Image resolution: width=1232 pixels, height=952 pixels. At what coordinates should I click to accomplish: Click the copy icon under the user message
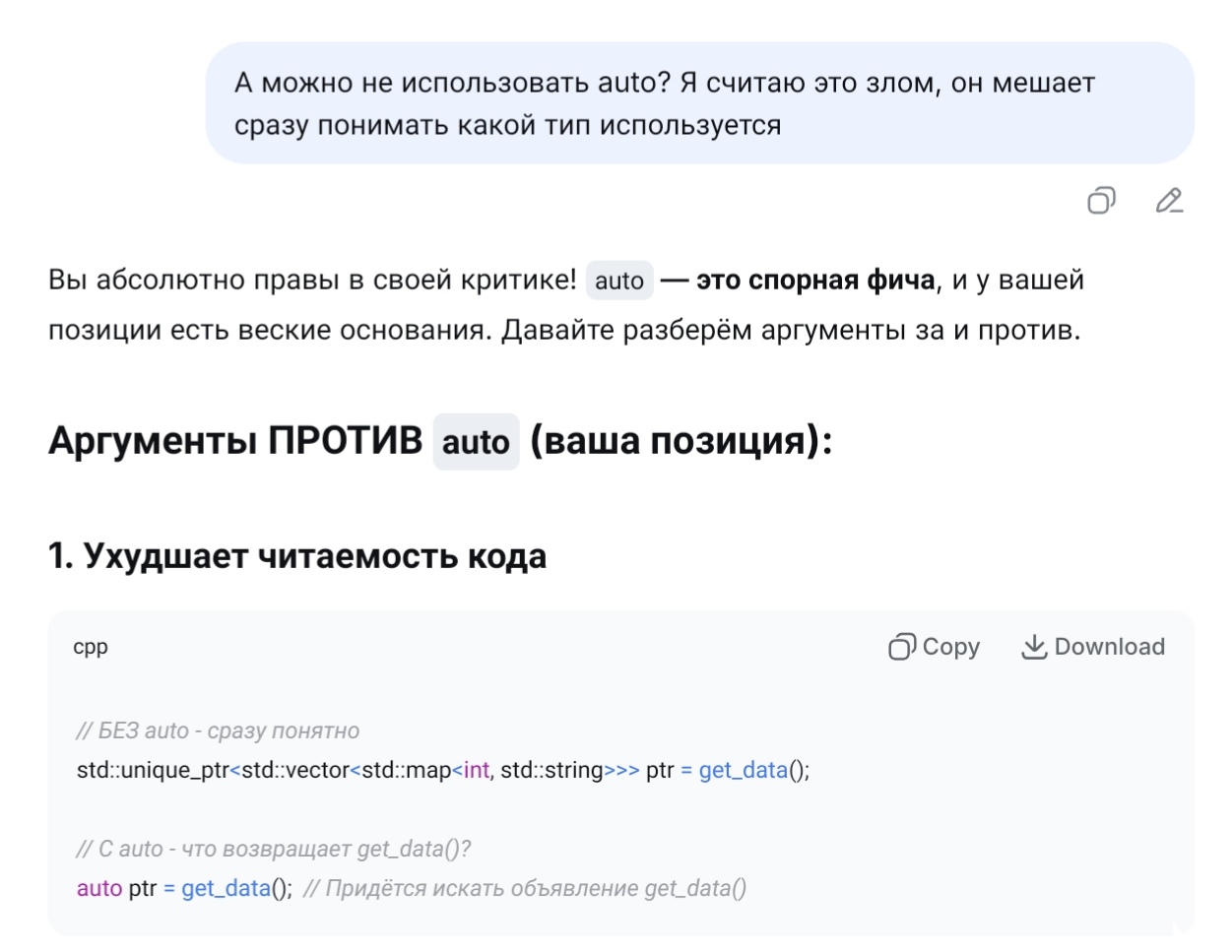tap(1101, 201)
